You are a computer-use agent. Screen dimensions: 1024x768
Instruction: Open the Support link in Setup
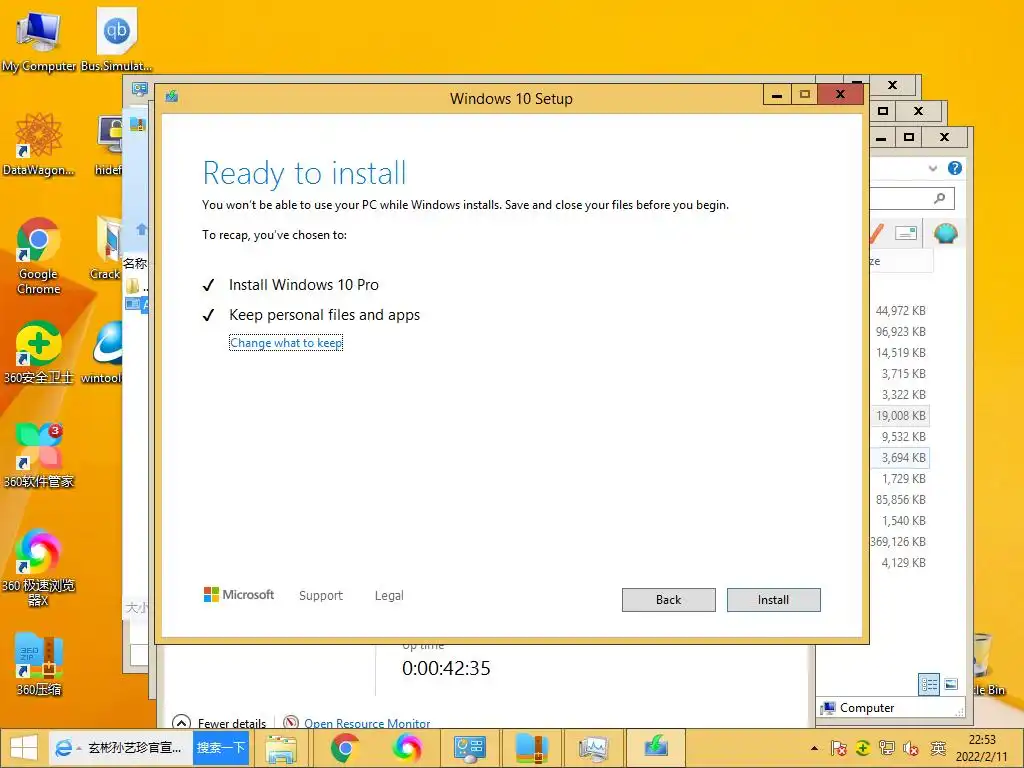coord(321,596)
